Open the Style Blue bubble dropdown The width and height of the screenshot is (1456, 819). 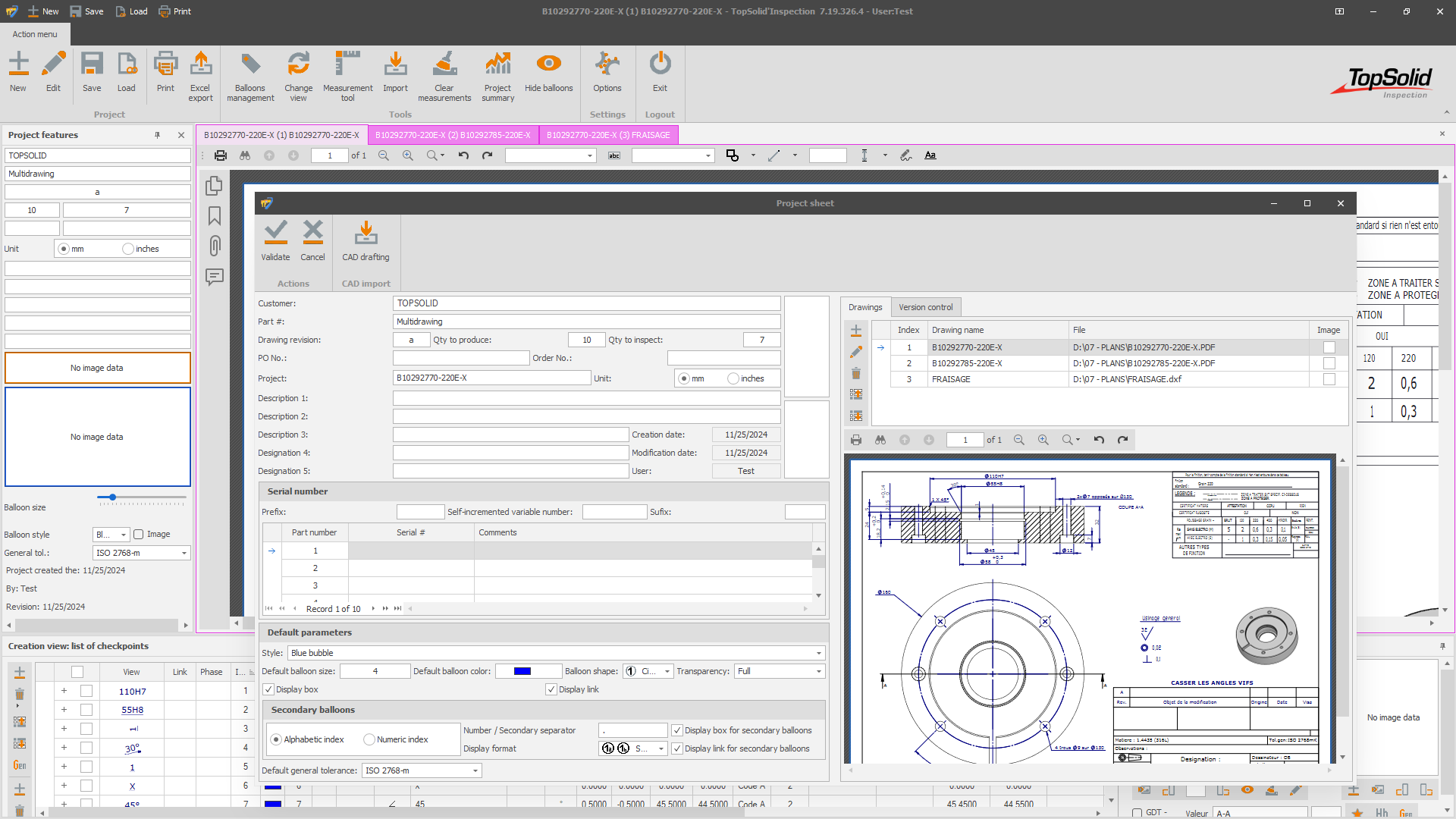click(819, 653)
